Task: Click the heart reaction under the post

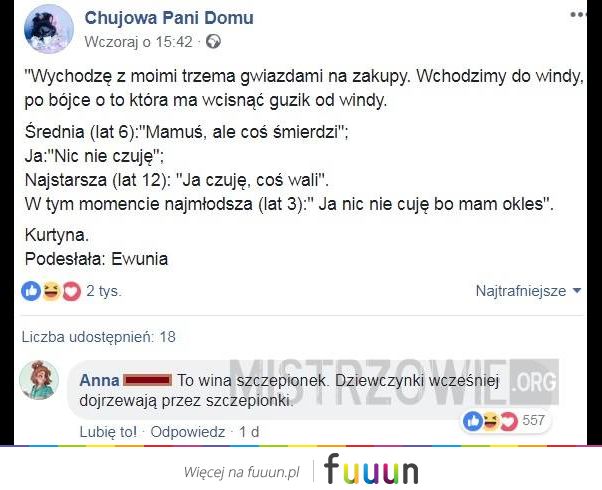Action: point(71,291)
